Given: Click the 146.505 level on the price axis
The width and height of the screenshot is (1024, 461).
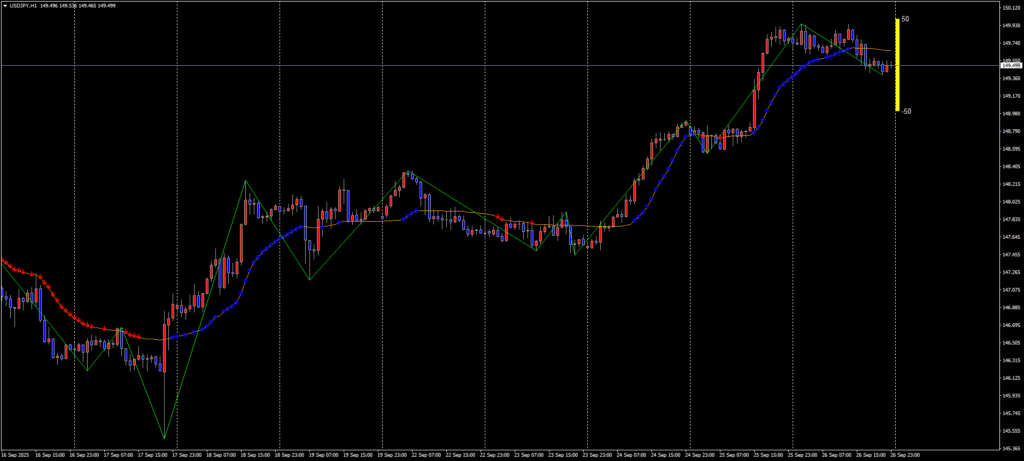Looking at the screenshot, I should click(x=1010, y=343).
